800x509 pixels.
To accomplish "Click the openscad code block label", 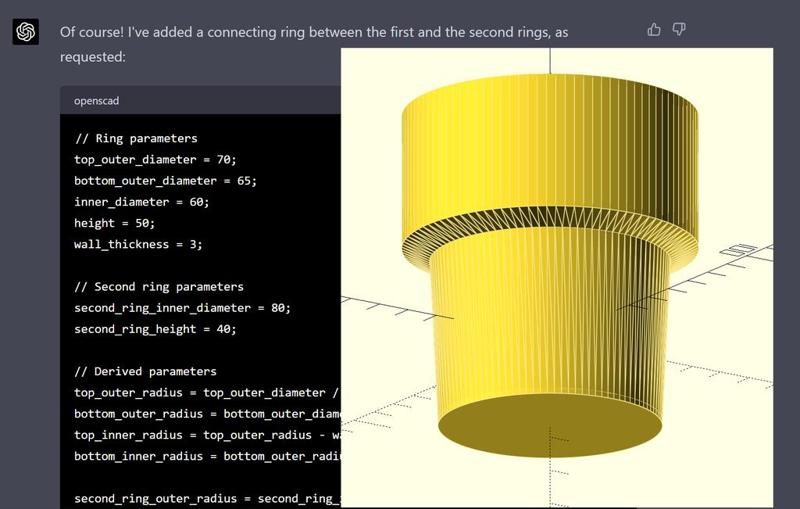I will 97,101.
